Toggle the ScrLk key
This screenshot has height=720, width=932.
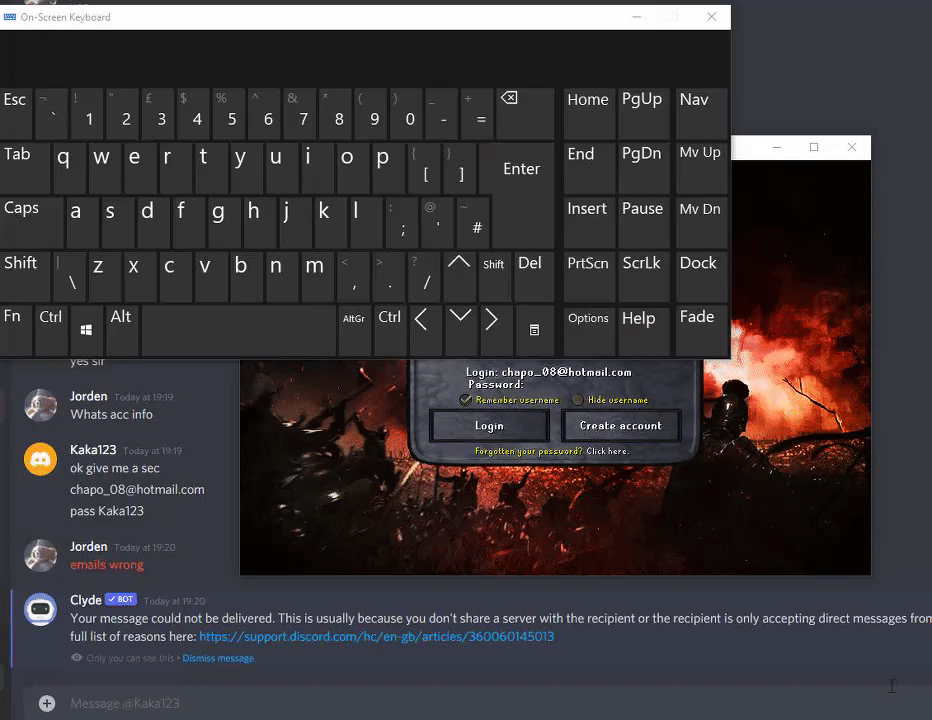coord(644,276)
